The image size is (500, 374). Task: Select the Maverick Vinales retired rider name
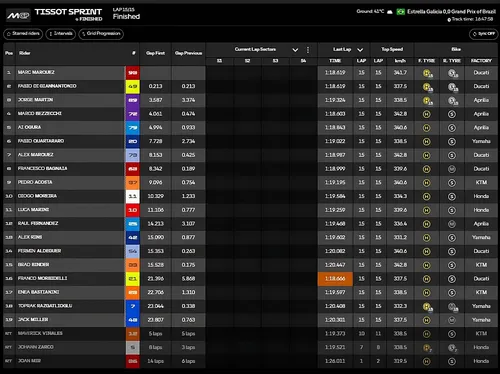coord(40,333)
